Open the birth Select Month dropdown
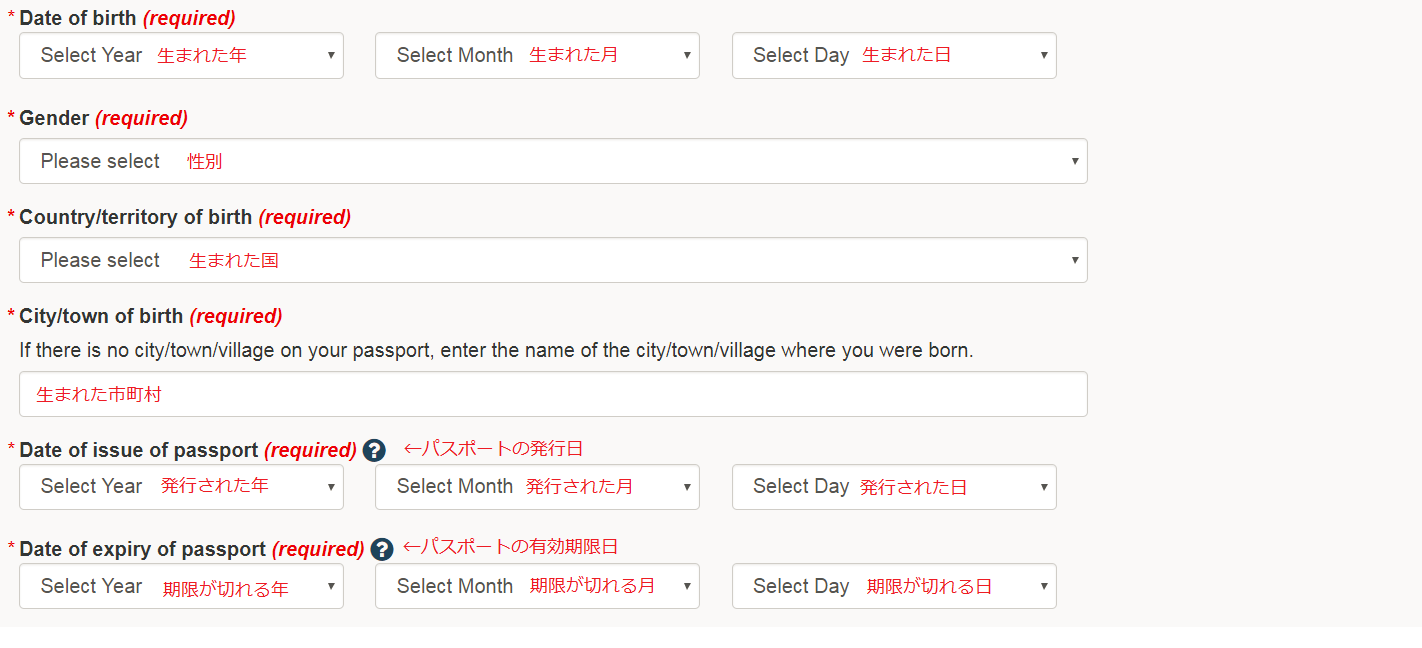This screenshot has width=1422, height=648. pos(537,55)
